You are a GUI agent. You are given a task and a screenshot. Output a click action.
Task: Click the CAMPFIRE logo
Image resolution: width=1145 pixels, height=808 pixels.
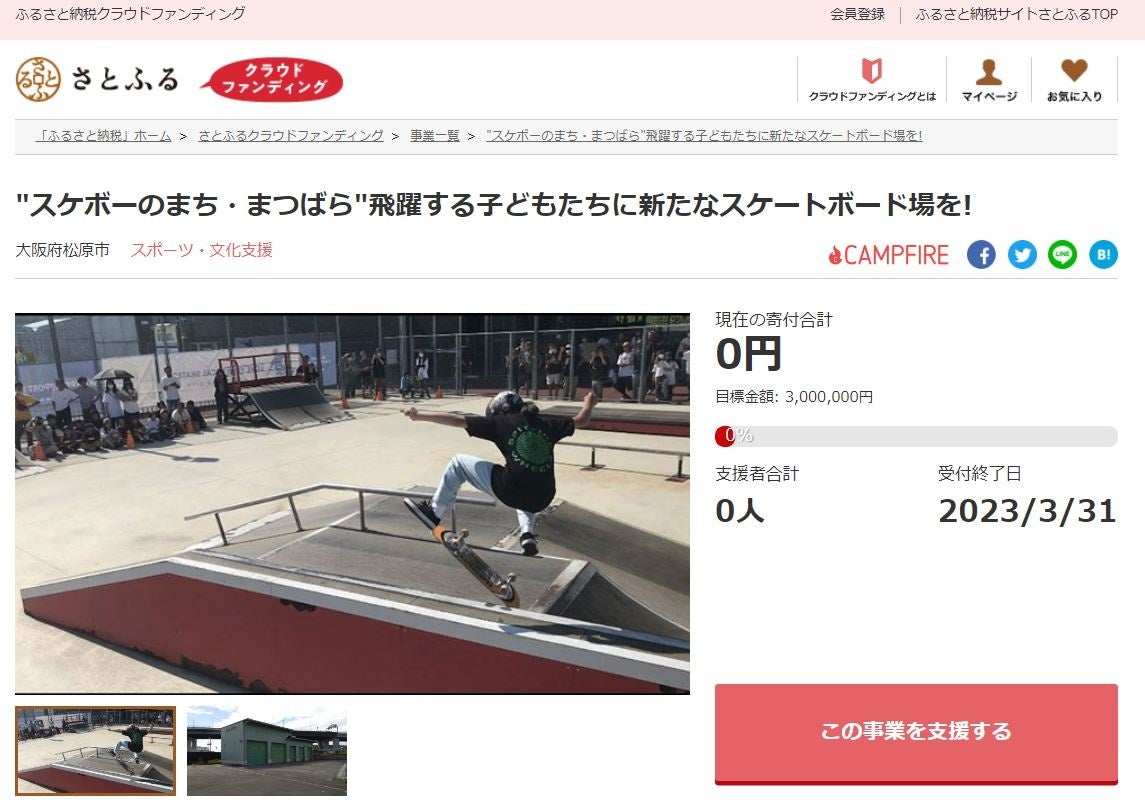click(888, 255)
